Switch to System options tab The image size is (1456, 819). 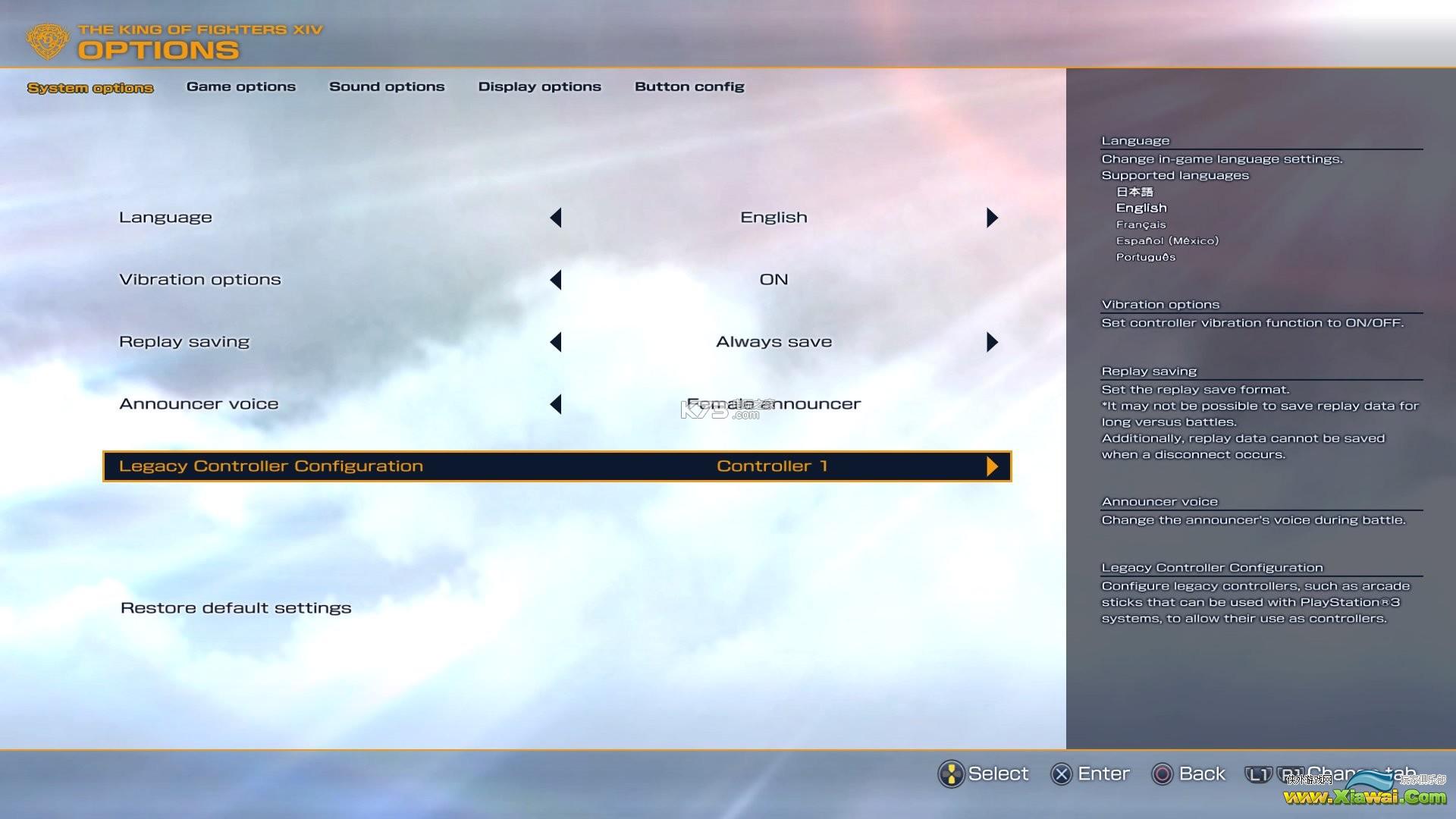[x=90, y=88]
